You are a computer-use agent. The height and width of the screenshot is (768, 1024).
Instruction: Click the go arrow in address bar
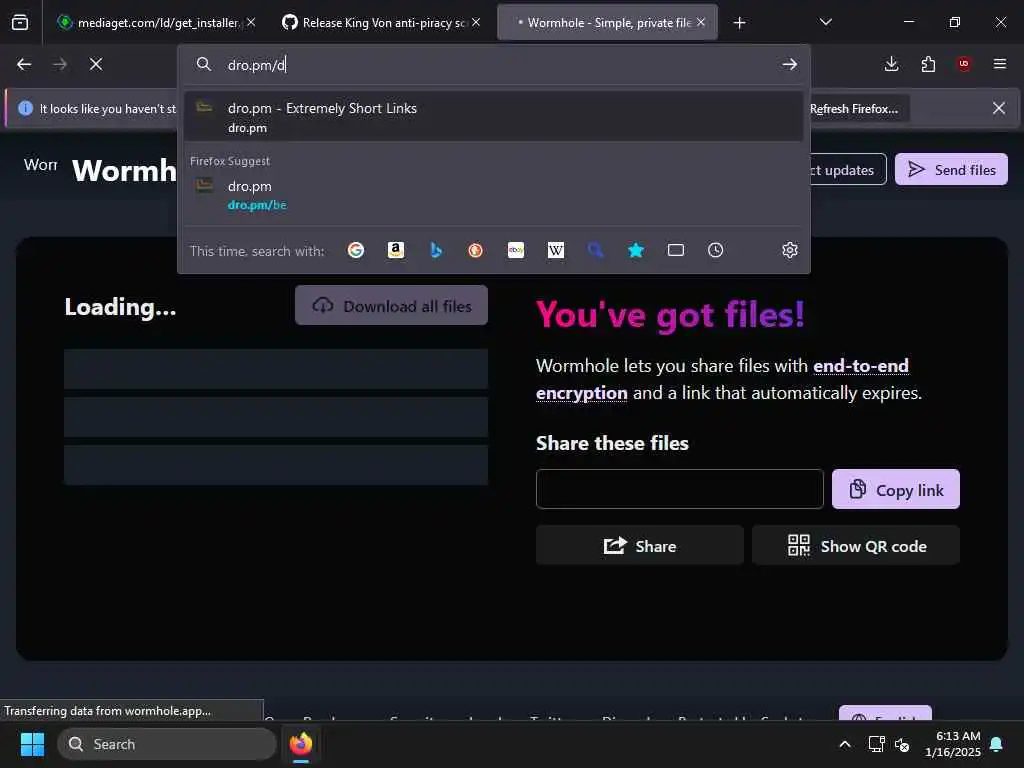click(790, 64)
